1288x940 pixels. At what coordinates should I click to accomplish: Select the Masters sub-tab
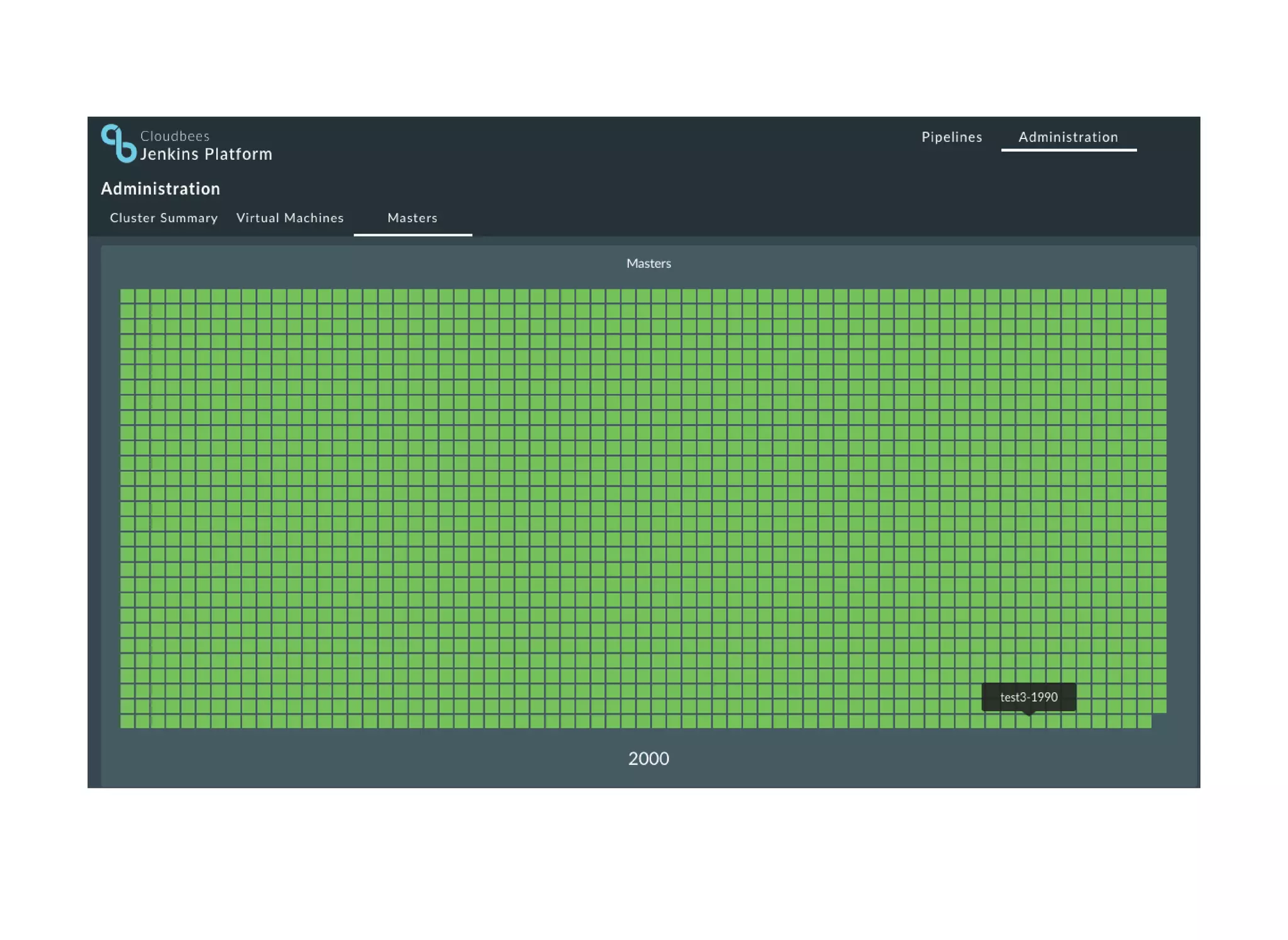tap(412, 218)
